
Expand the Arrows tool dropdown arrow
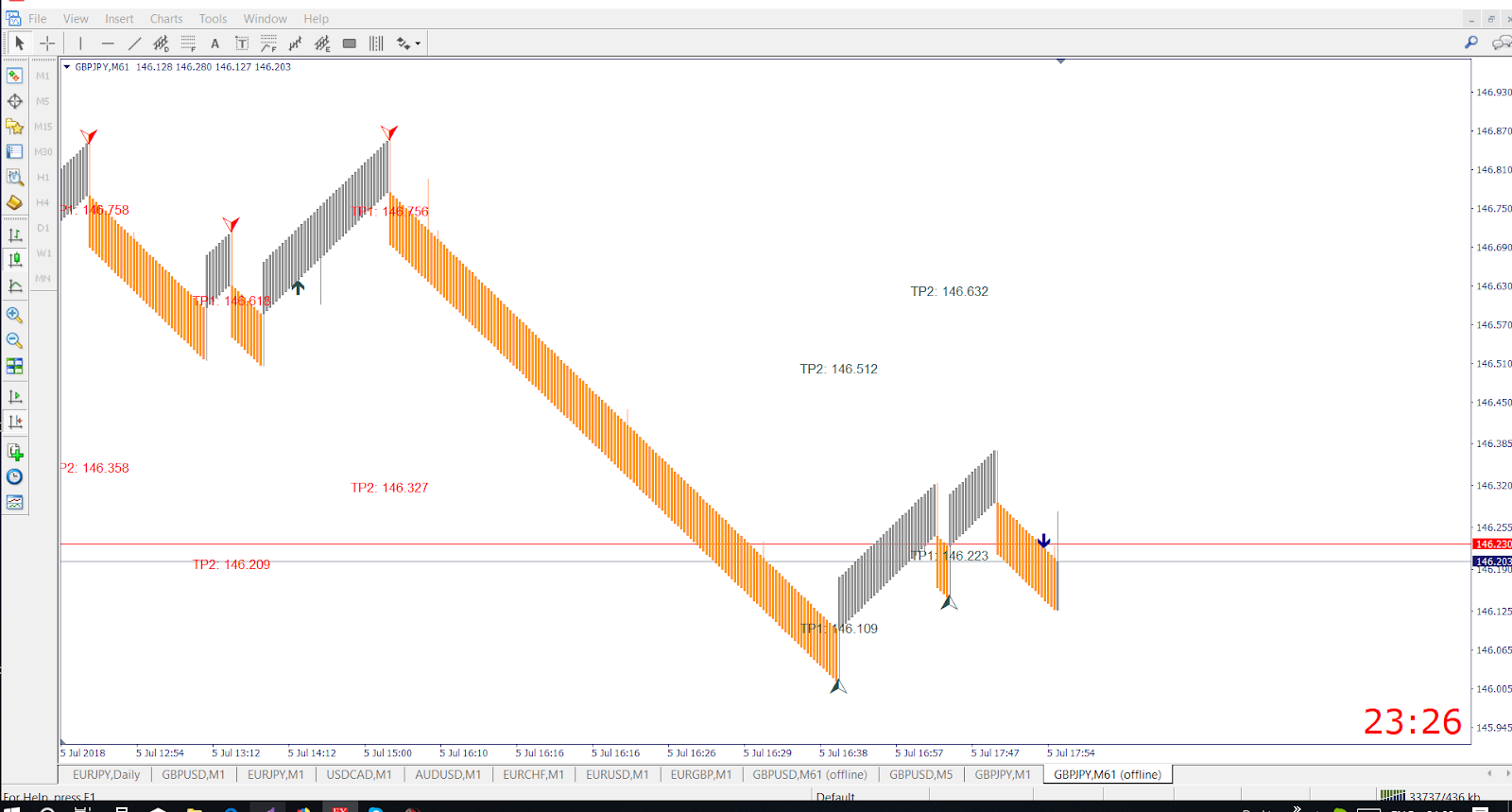pyautogui.click(x=418, y=43)
